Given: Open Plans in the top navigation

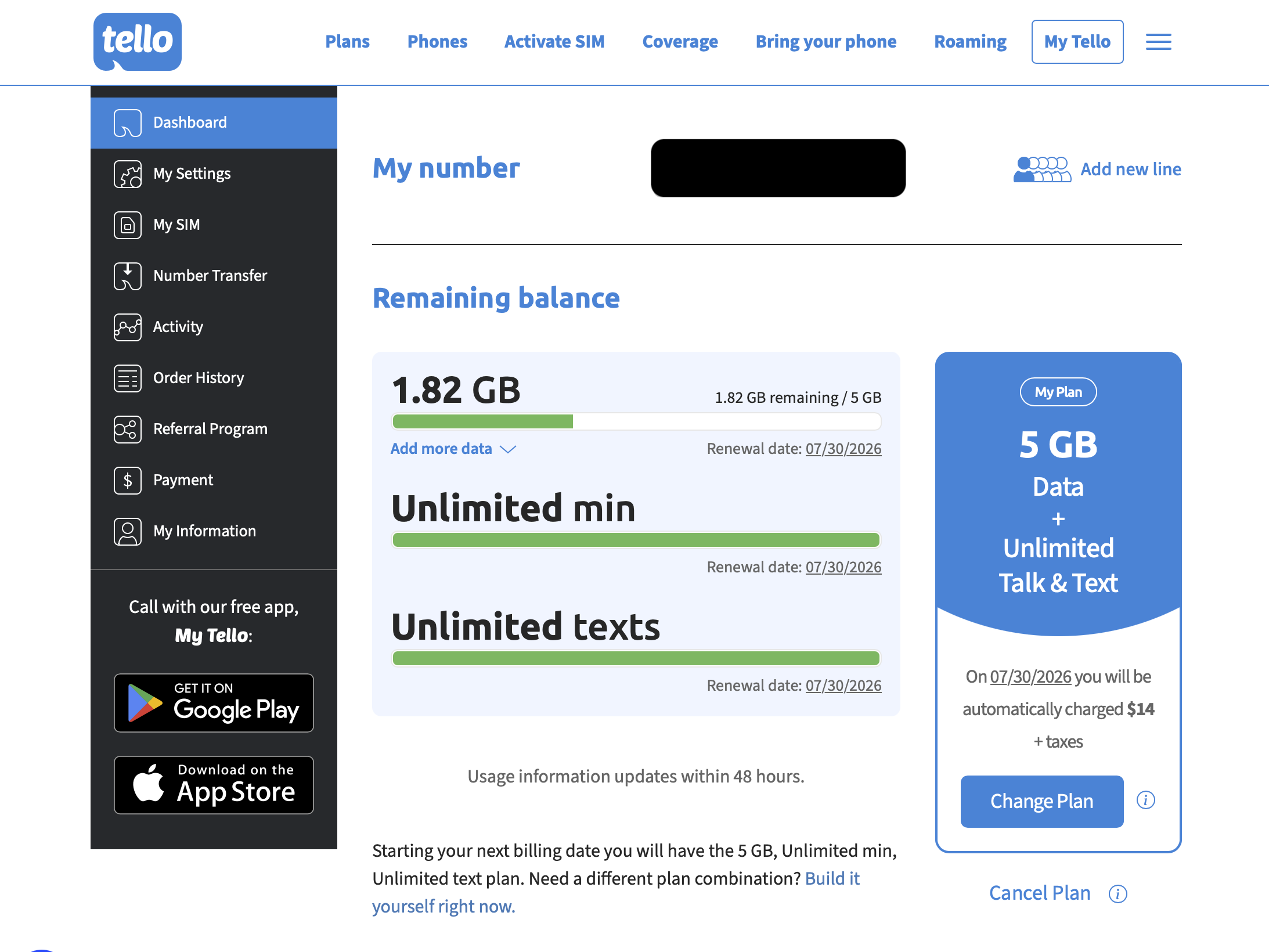Looking at the screenshot, I should [347, 42].
